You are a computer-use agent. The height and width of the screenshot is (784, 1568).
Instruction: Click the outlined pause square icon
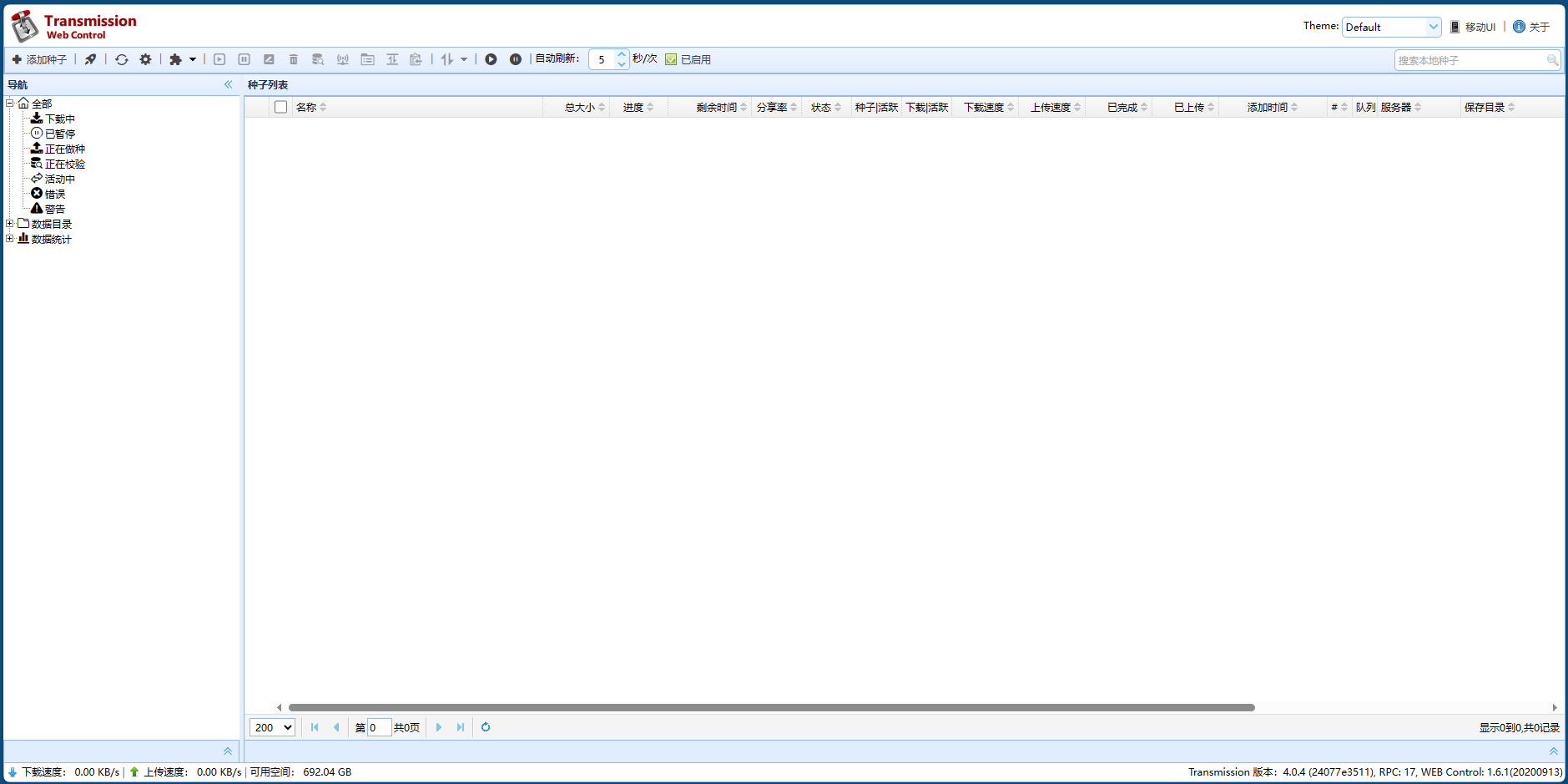245,59
